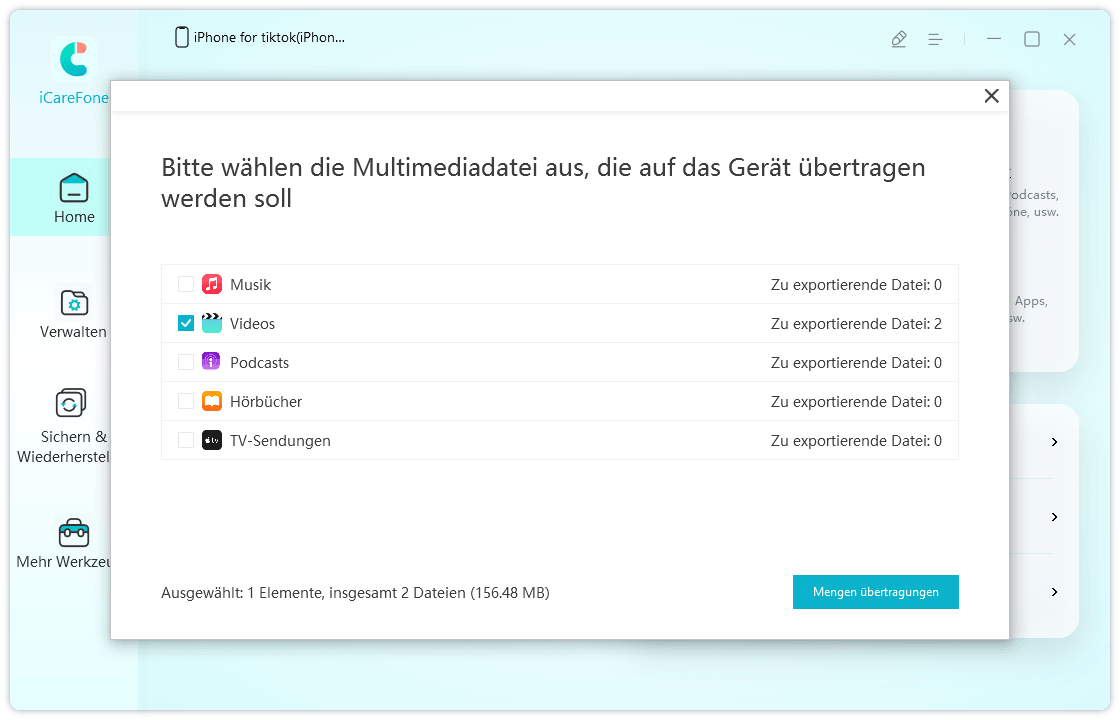
Task: Open Sichern & Wiederherstellen icon
Action: pyautogui.click(x=71, y=404)
